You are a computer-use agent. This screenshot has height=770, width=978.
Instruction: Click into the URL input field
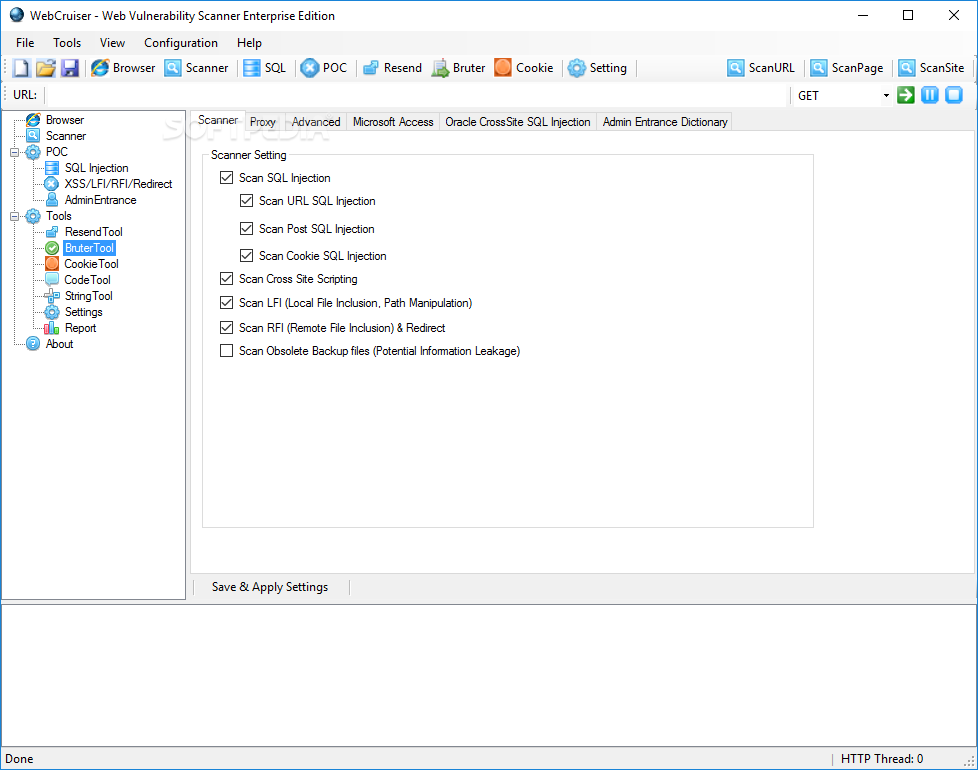(418, 95)
